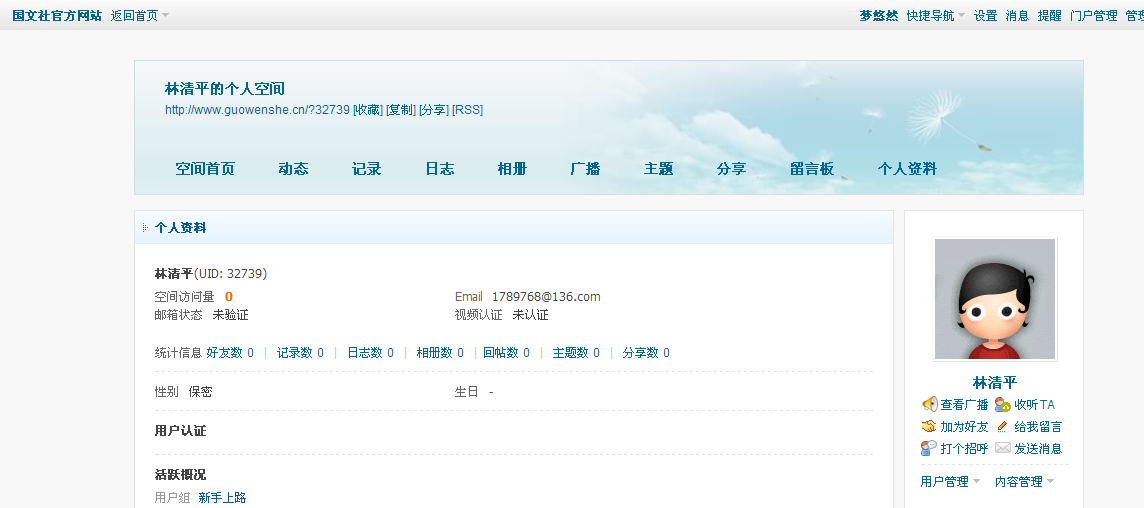Click the dotted arrow icon beside 个人资料 header
Screen dimensions: 1144x508
145,228
